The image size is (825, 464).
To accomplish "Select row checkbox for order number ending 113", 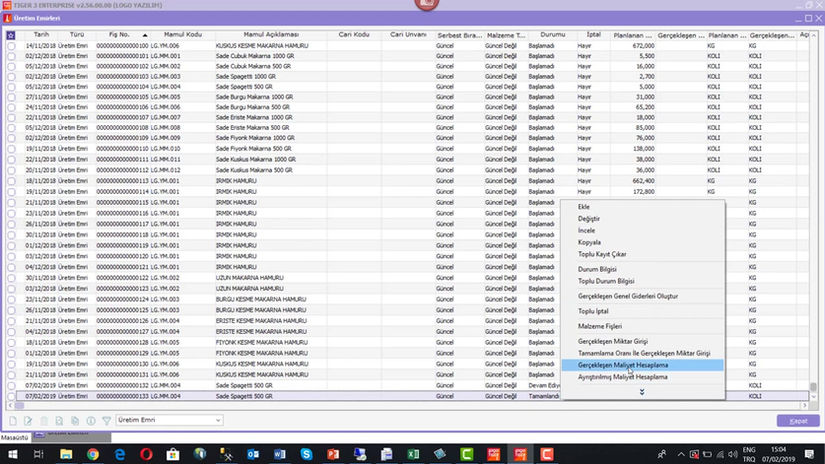I will click(x=11, y=181).
